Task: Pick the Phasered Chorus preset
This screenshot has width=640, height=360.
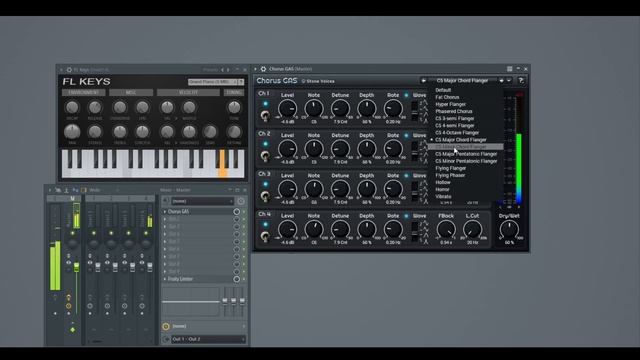Action: click(453, 111)
